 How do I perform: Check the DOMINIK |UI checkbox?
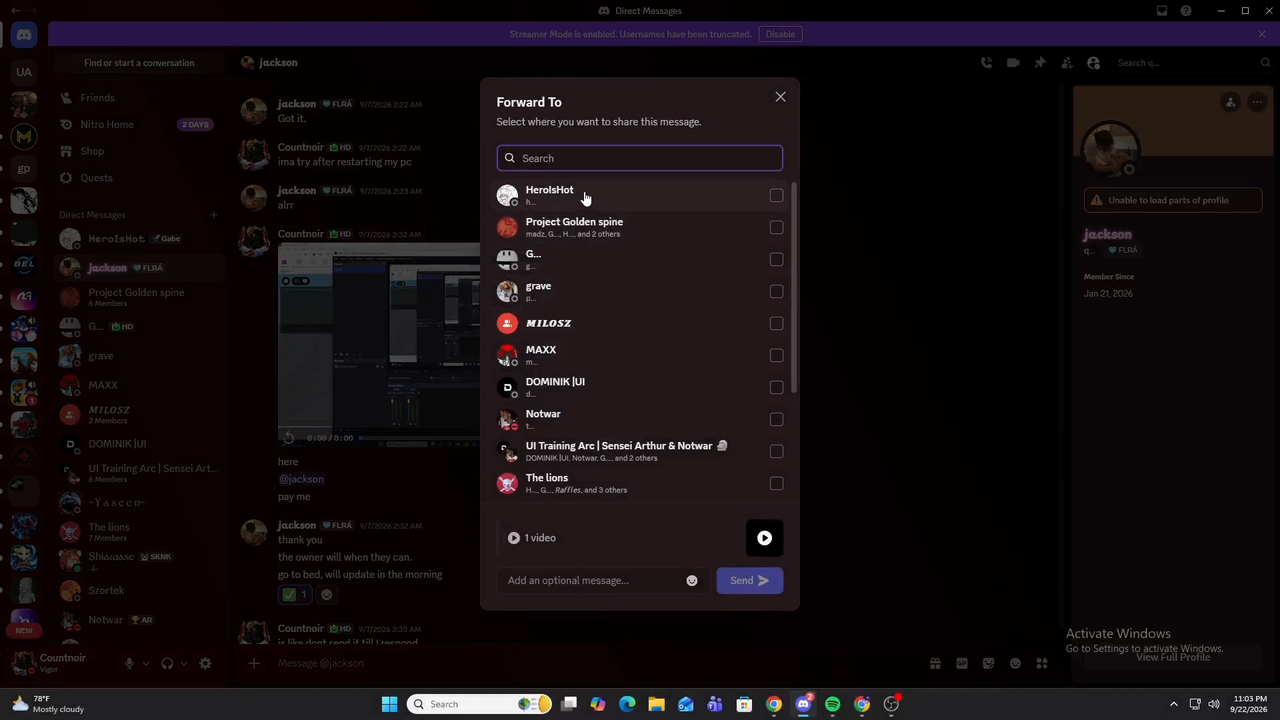tap(776, 387)
